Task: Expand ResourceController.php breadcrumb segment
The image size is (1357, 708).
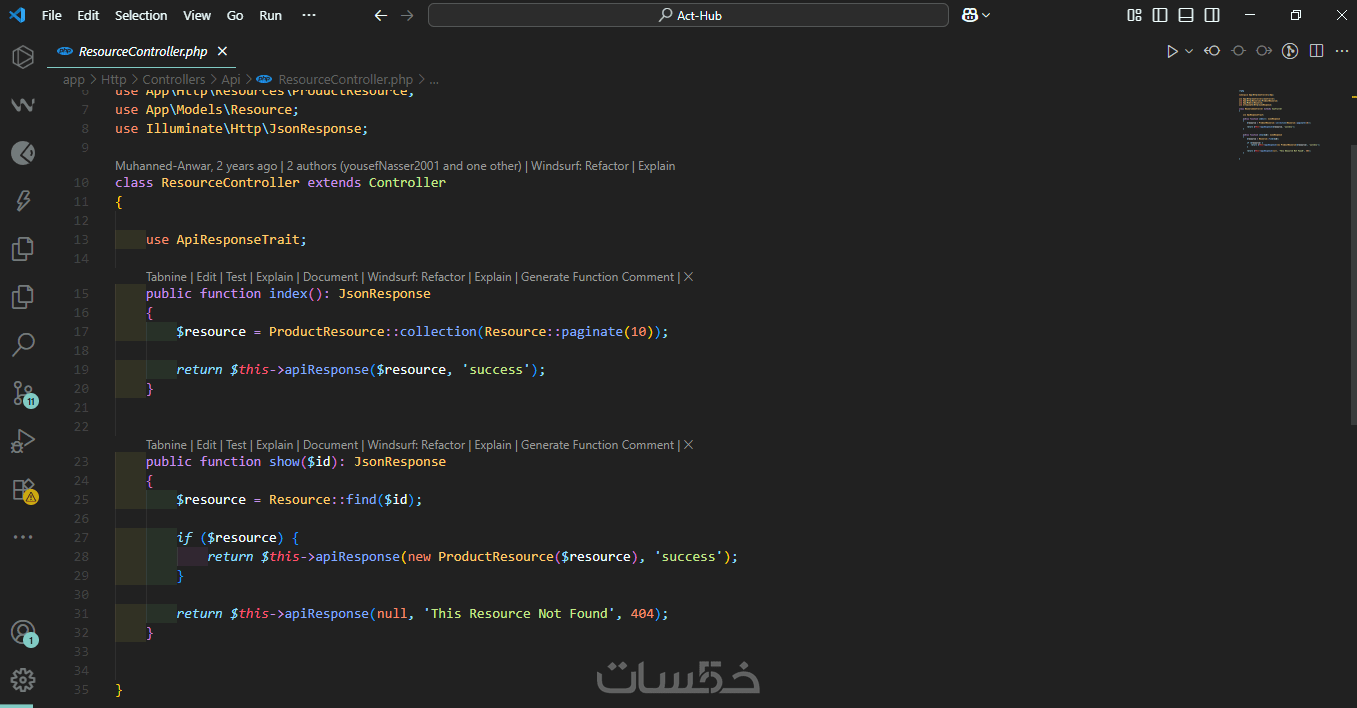Action: 345,79
